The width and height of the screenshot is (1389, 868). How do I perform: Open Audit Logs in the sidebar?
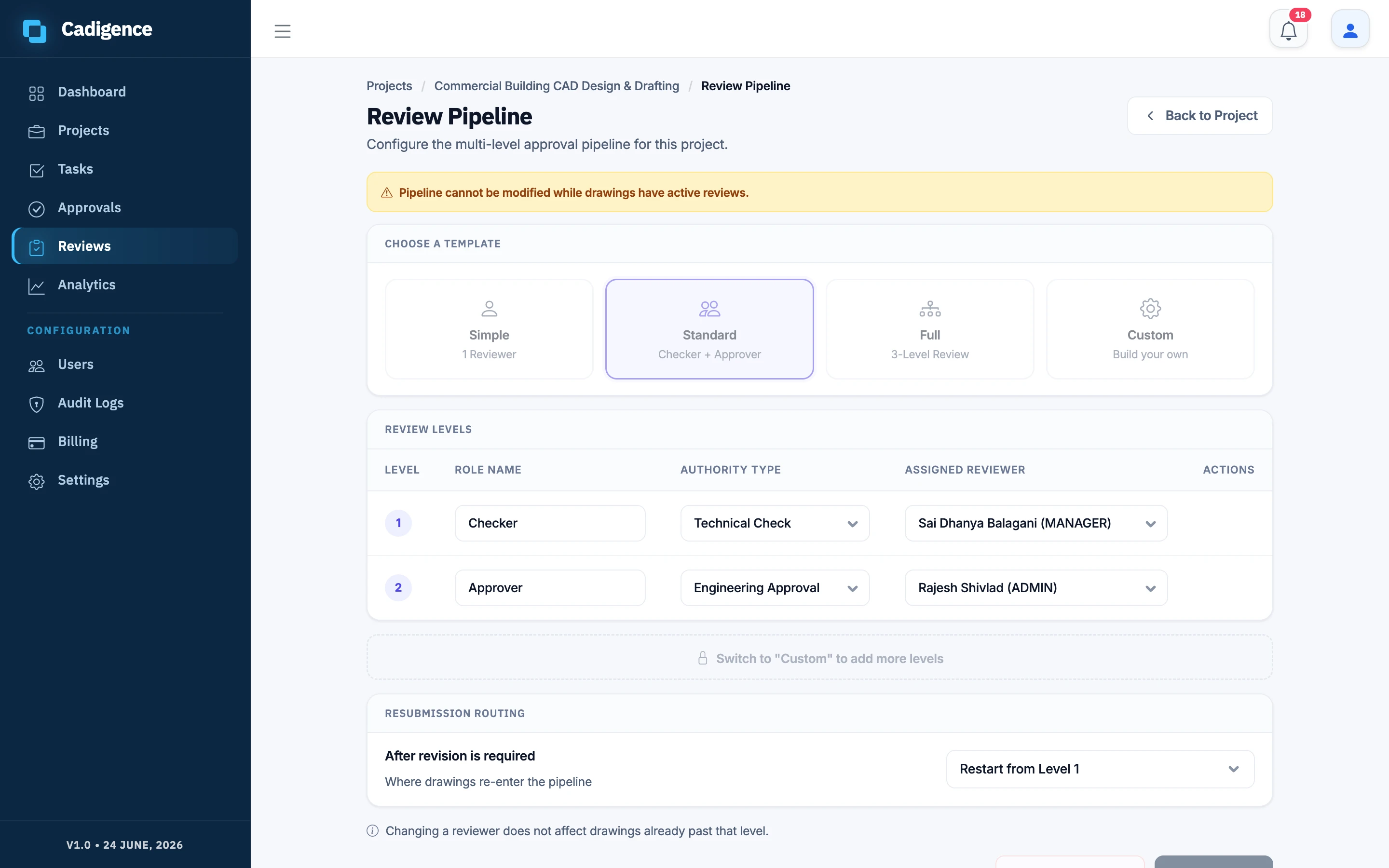tap(124, 403)
